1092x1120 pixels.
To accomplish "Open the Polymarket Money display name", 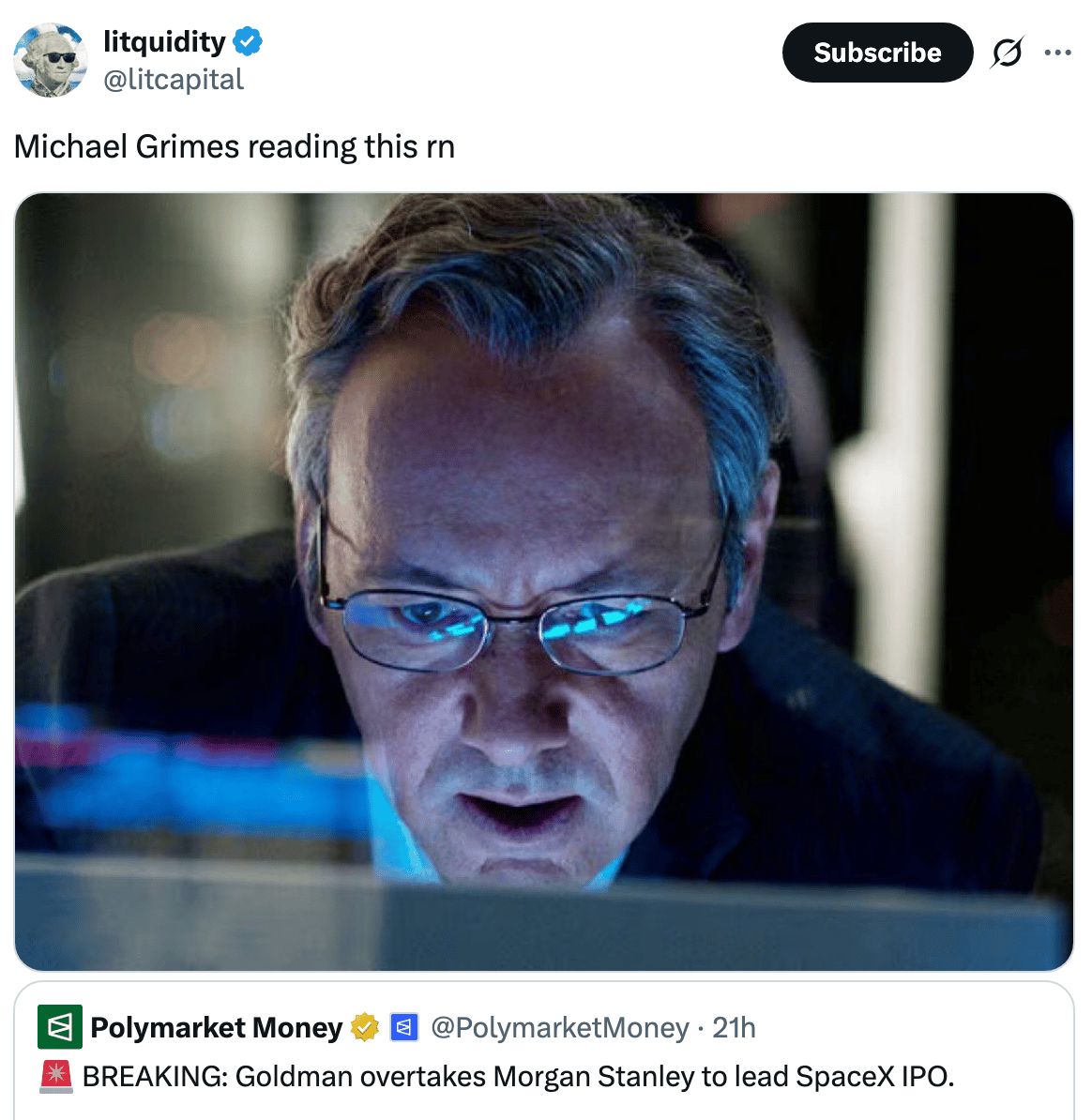I will [x=217, y=1028].
